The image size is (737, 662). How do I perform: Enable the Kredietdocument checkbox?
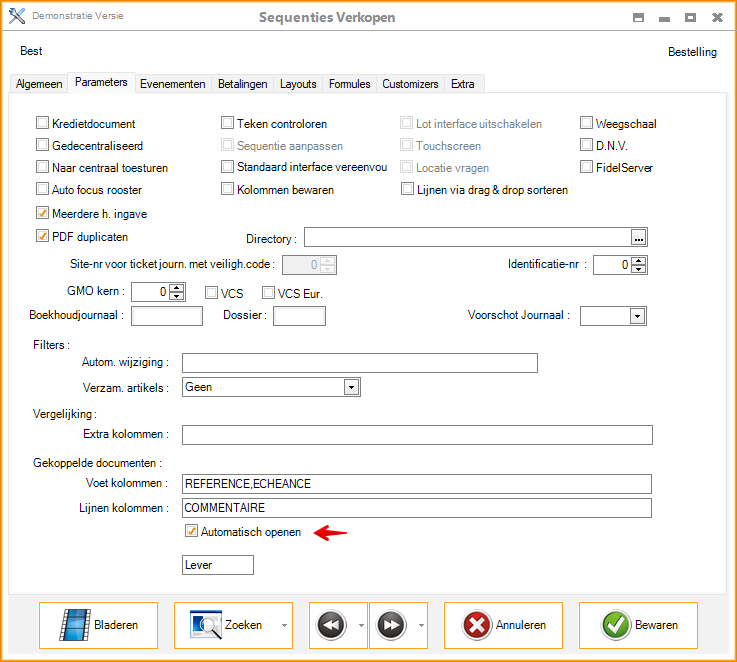point(42,124)
